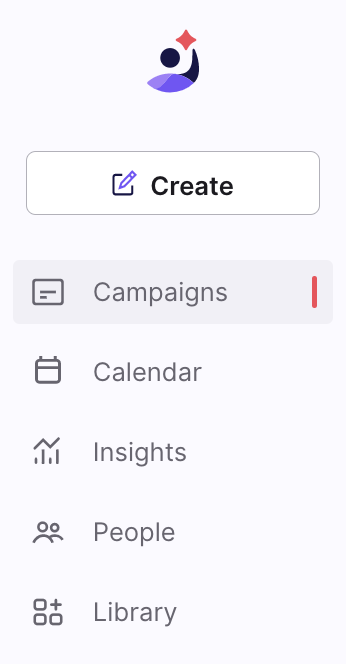
Task: Open the Campaigns menu item
Action: (x=173, y=292)
